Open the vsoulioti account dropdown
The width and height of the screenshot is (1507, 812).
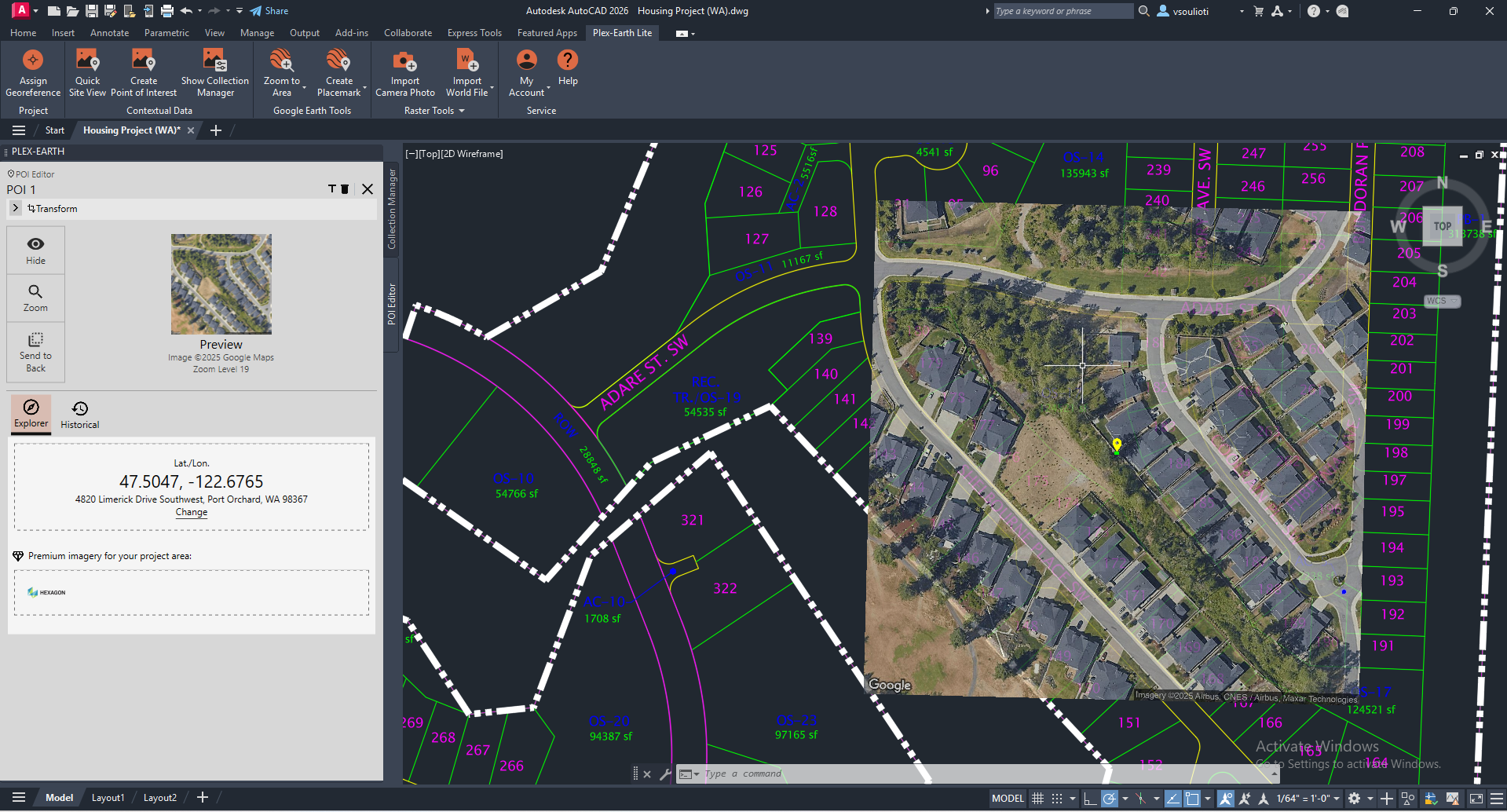coord(1242,11)
